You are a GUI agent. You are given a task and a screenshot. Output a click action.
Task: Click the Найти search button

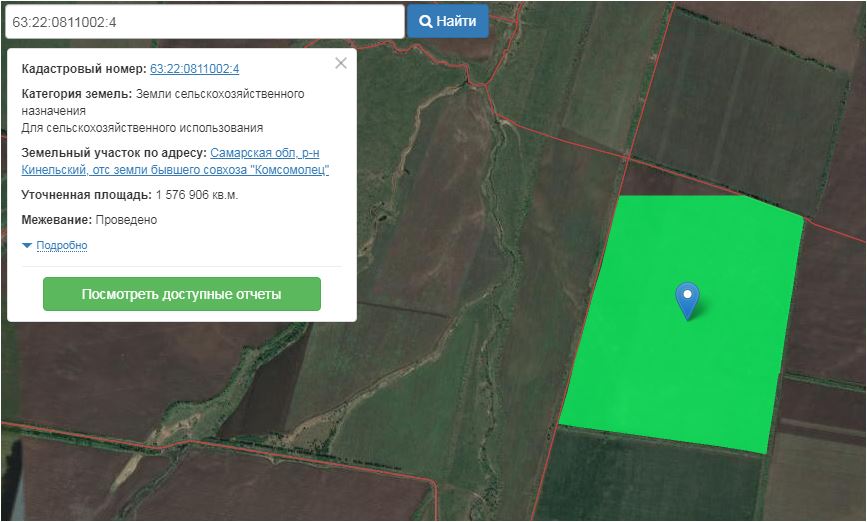click(448, 22)
